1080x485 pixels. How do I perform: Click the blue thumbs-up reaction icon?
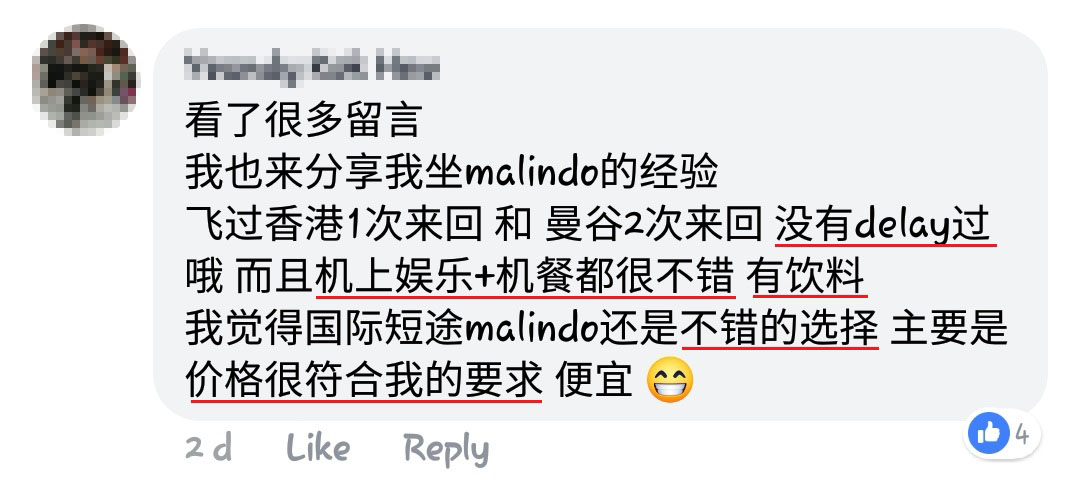(988, 433)
